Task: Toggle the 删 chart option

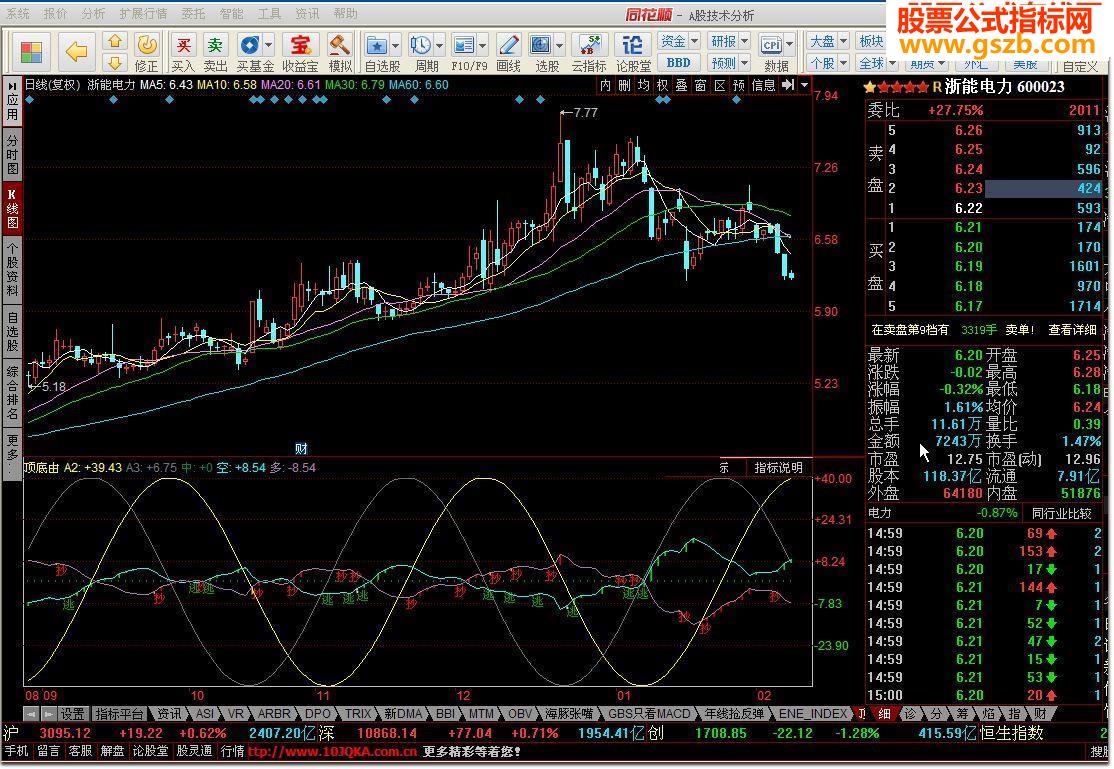Action: 624,85
